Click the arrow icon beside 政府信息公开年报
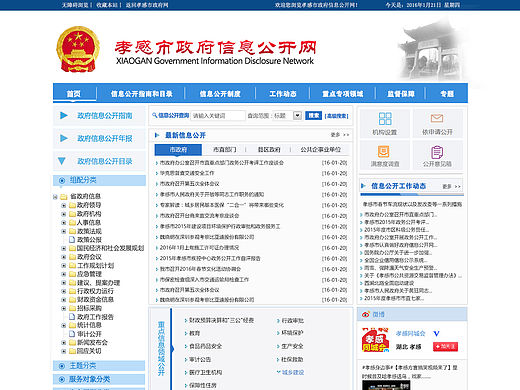This screenshot has height=390, width=520. [x=64, y=138]
